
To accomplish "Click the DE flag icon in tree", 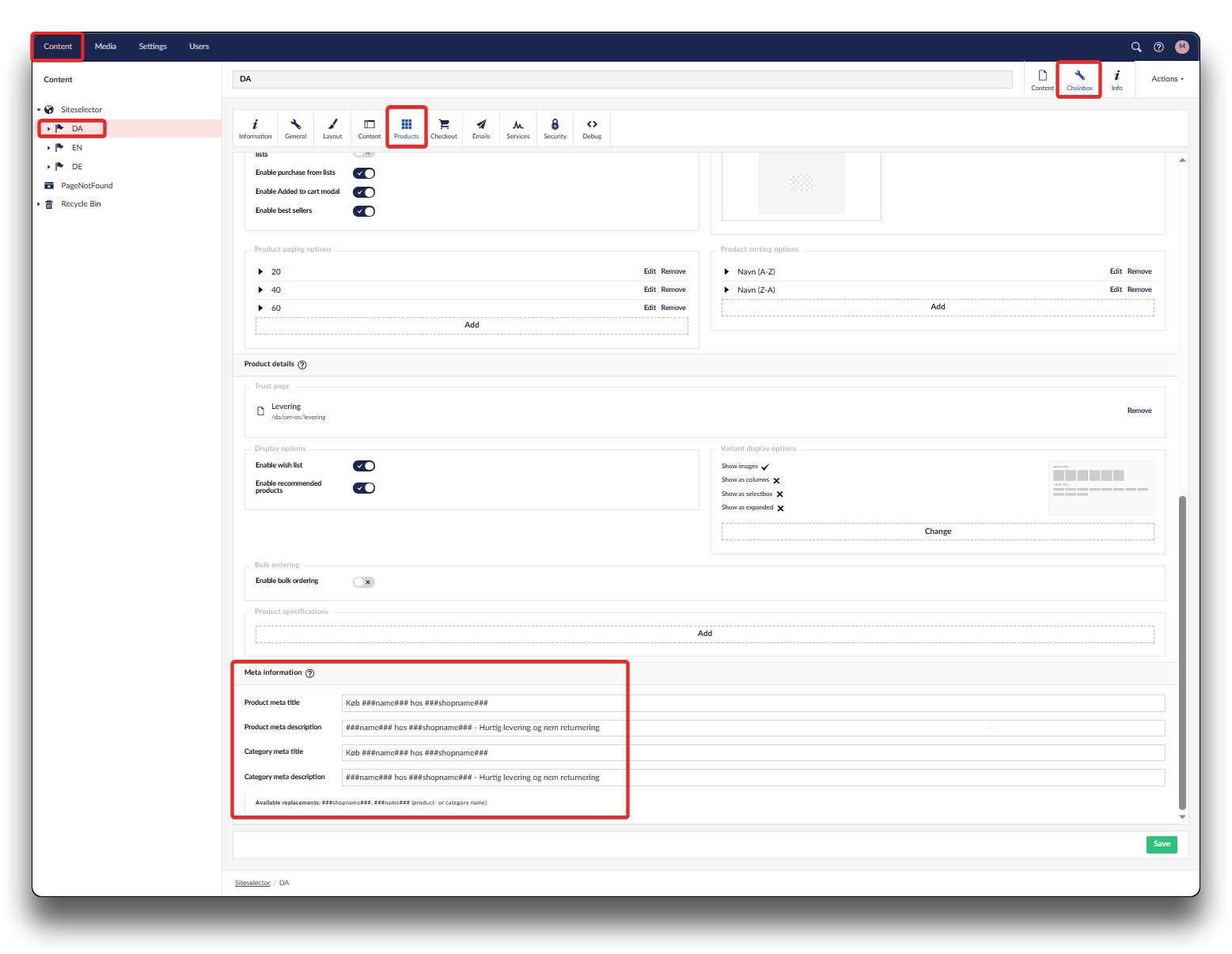I will coord(59,166).
